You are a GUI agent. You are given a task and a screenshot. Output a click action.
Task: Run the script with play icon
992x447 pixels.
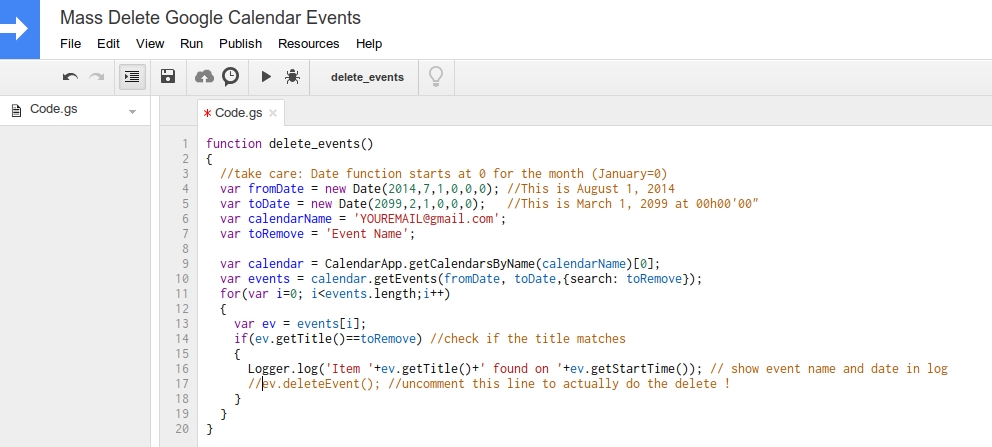pyautogui.click(x=266, y=77)
